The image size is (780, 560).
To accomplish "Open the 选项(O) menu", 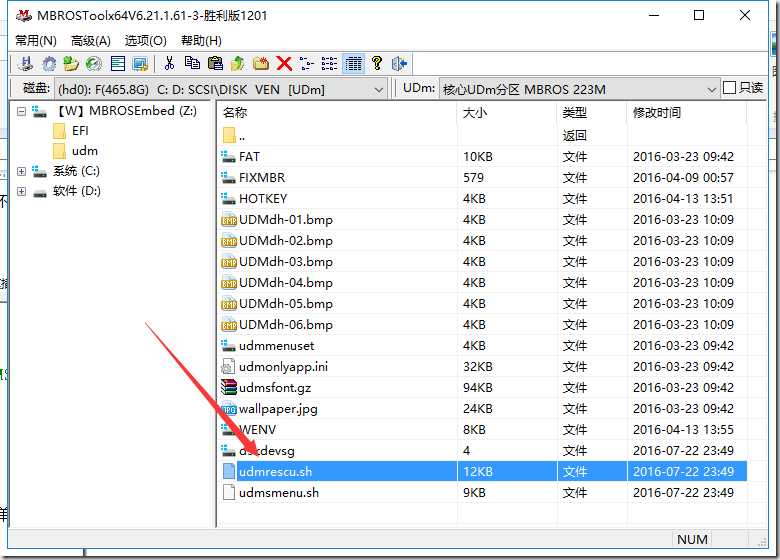I will (145, 40).
